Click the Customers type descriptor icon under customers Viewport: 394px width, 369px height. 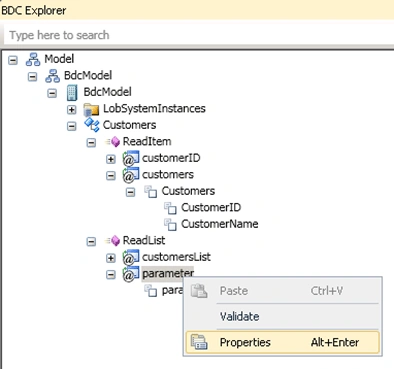click(151, 191)
